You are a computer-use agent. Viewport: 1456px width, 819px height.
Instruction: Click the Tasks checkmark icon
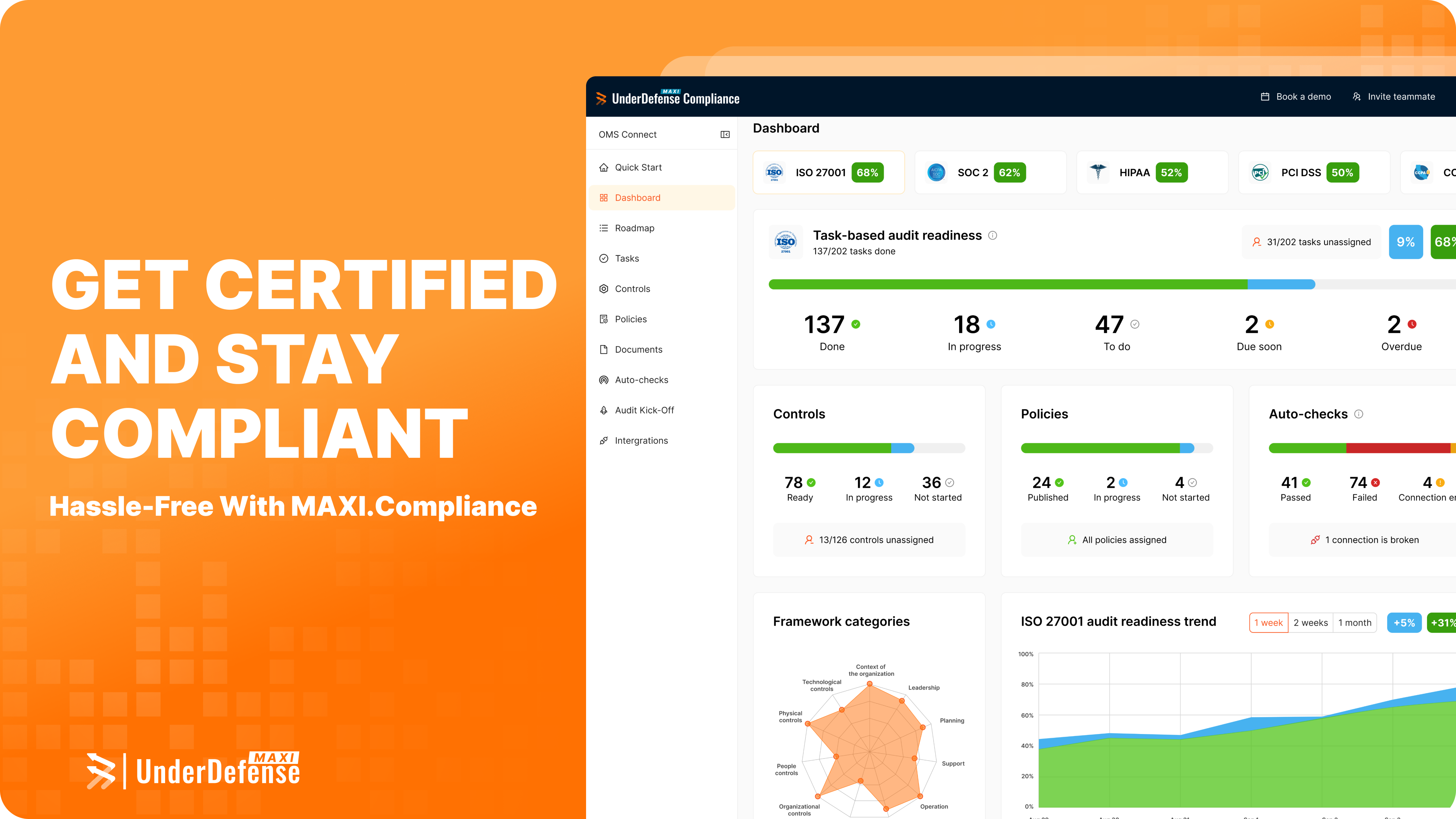coord(604,258)
